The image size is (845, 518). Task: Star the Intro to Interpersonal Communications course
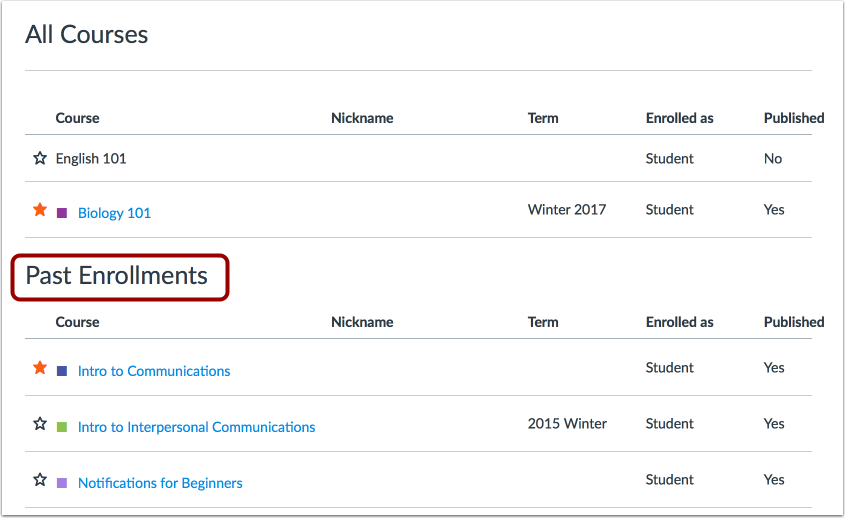click(x=40, y=424)
